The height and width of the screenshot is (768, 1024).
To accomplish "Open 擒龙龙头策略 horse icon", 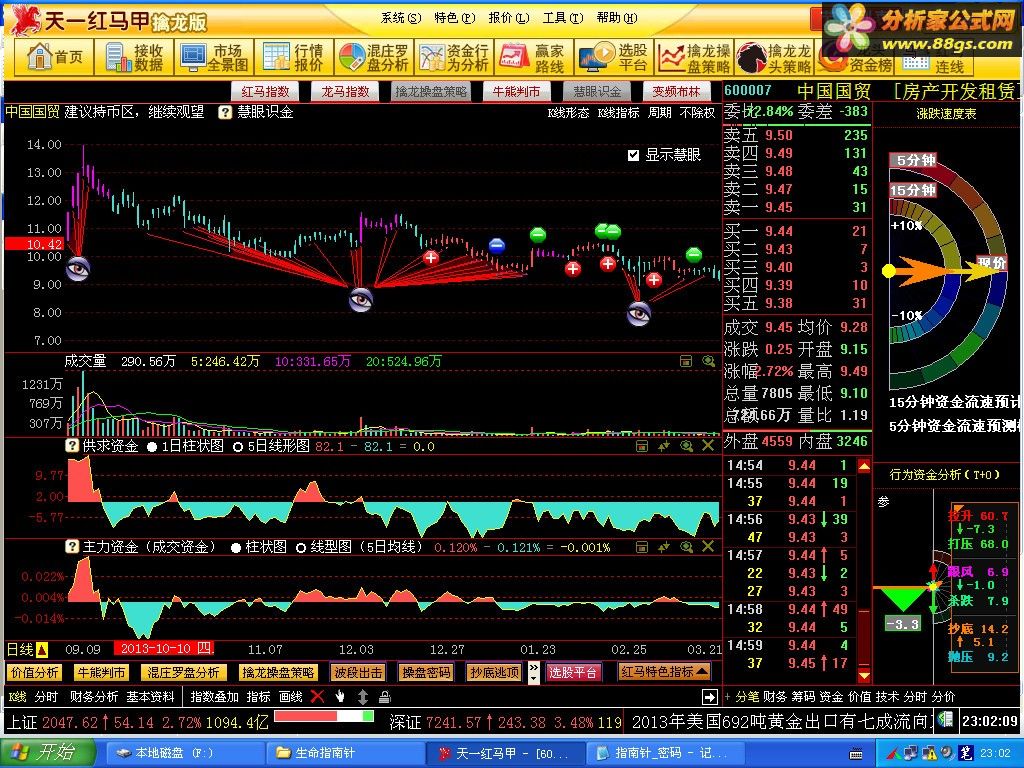I will coord(773,57).
